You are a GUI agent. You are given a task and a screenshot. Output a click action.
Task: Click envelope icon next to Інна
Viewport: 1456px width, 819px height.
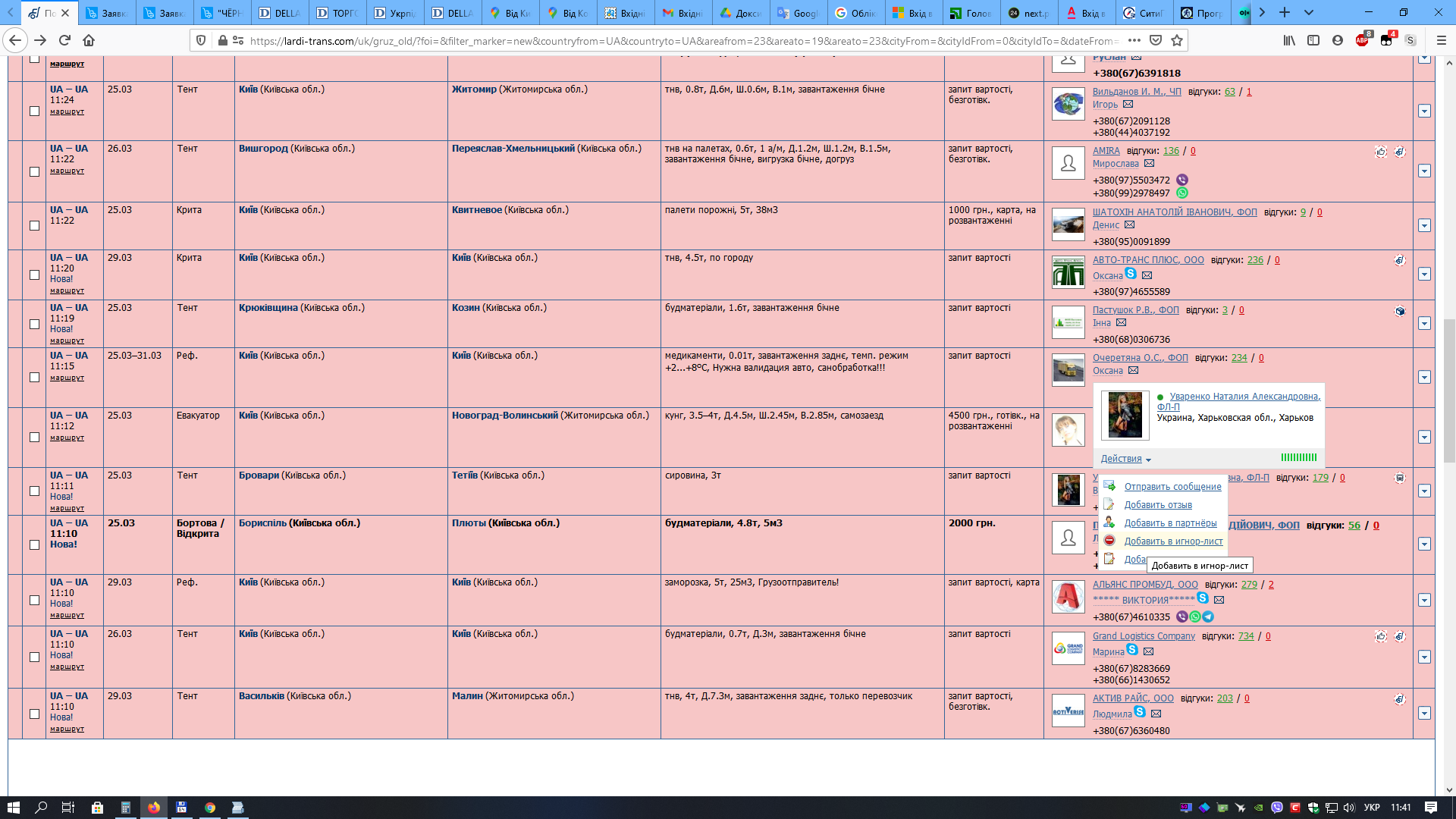[1121, 323]
